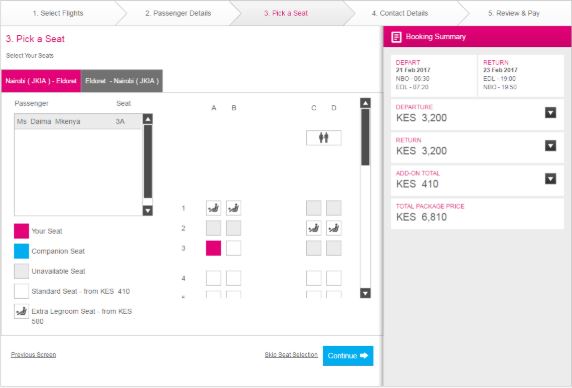Select extra legroom seat 1B

[x=233, y=208]
